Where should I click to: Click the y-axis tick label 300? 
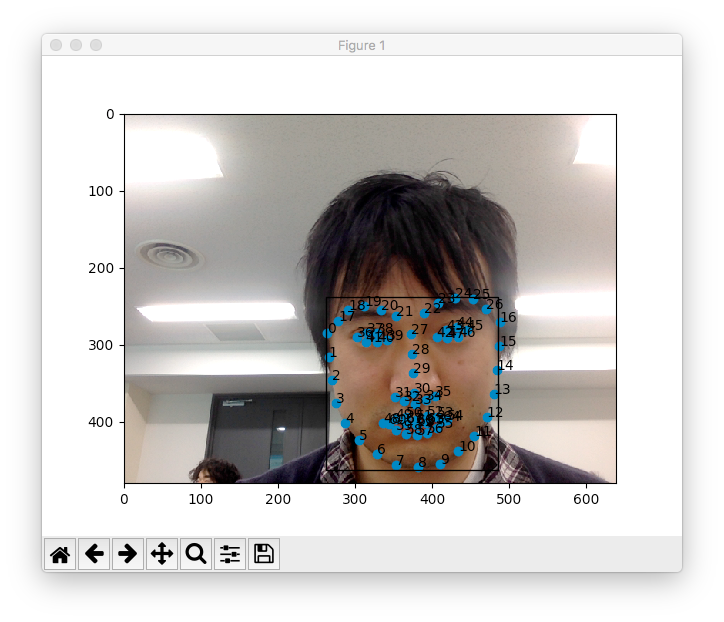click(101, 345)
